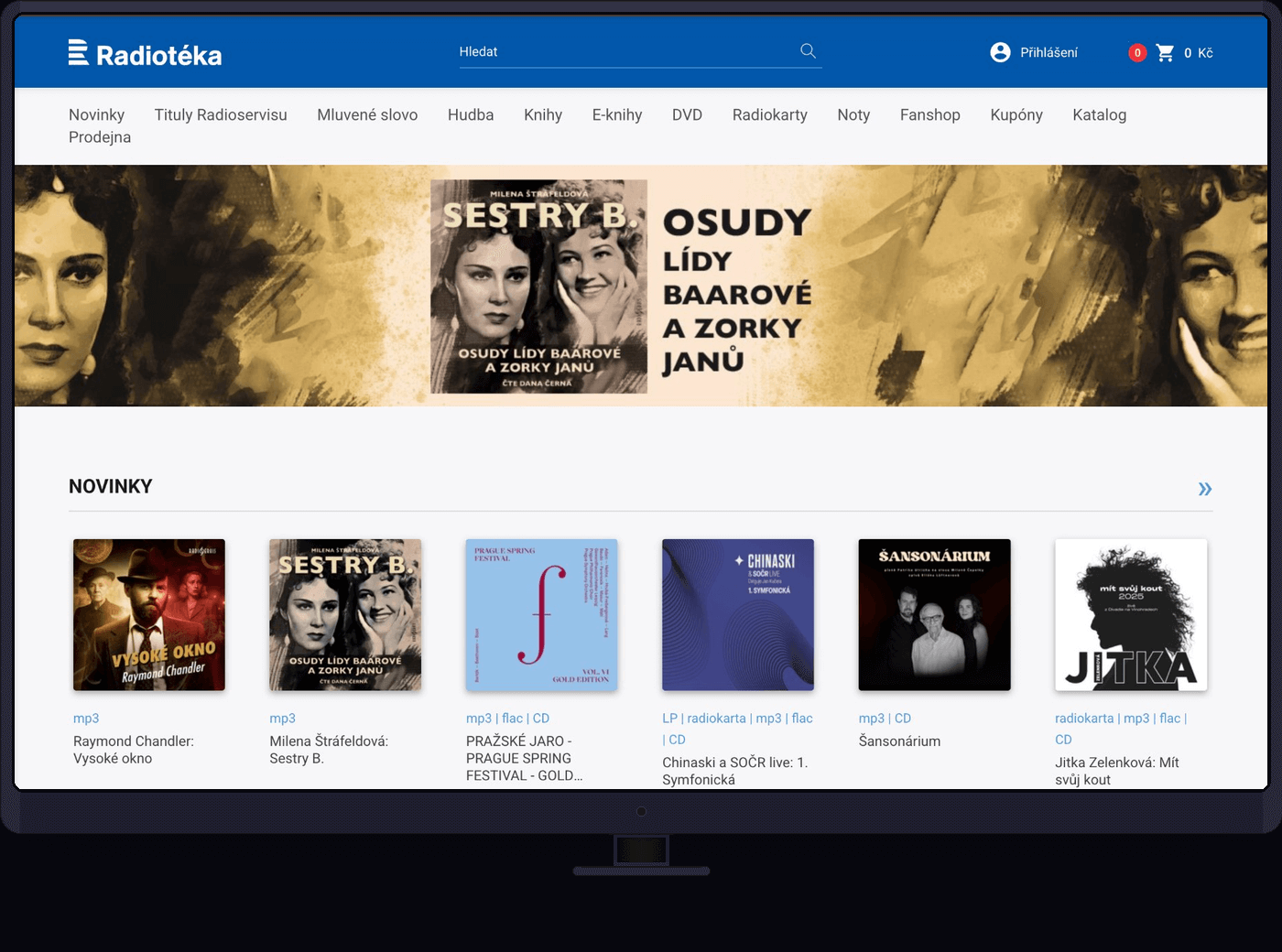Navigate to Fanshop
1282x952 pixels.
(929, 115)
